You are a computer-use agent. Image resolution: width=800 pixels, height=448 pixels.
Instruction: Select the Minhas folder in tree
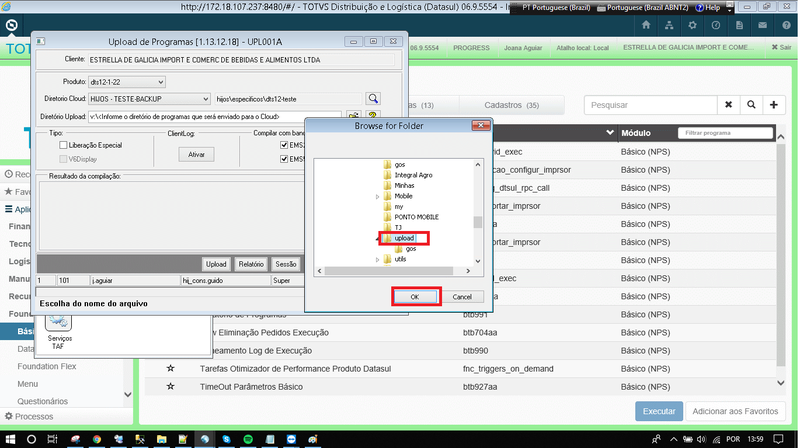(404, 186)
